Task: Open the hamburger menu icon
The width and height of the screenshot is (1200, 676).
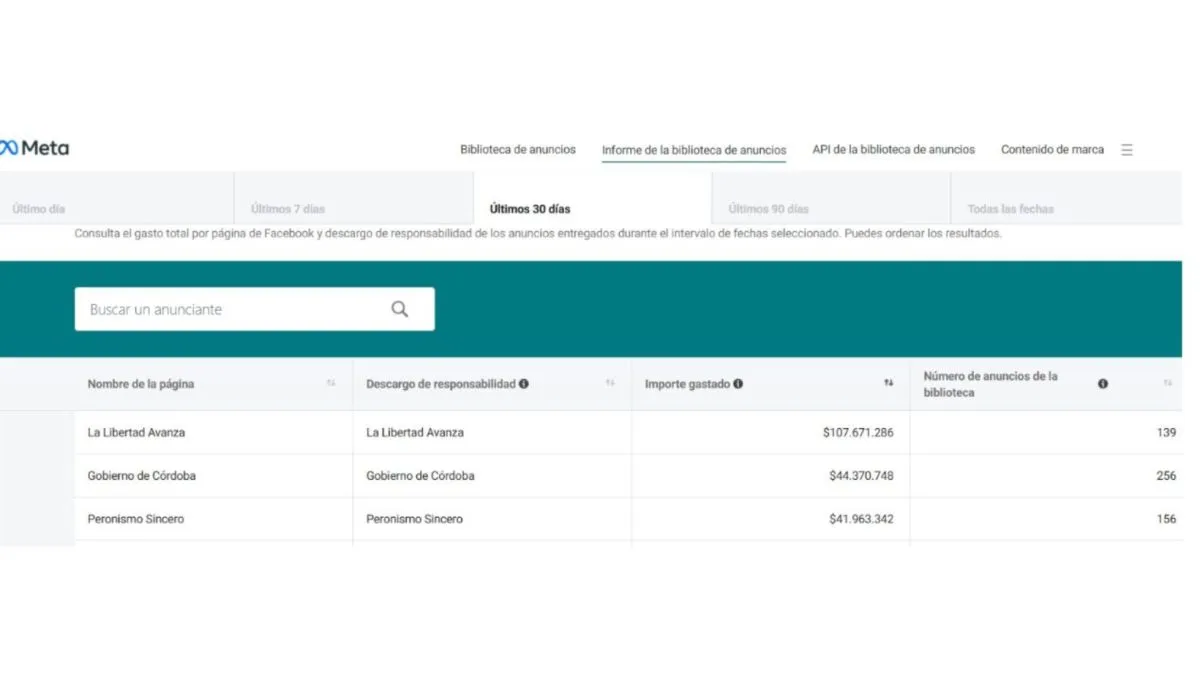Action: point(1127,150)
